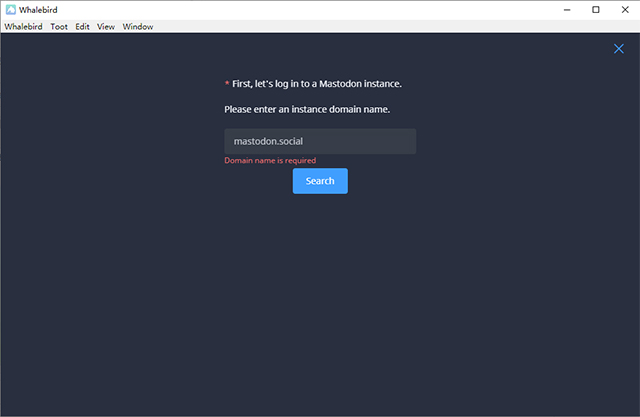Click the Whalebird app icon in title bar

(x=11, y=10)
